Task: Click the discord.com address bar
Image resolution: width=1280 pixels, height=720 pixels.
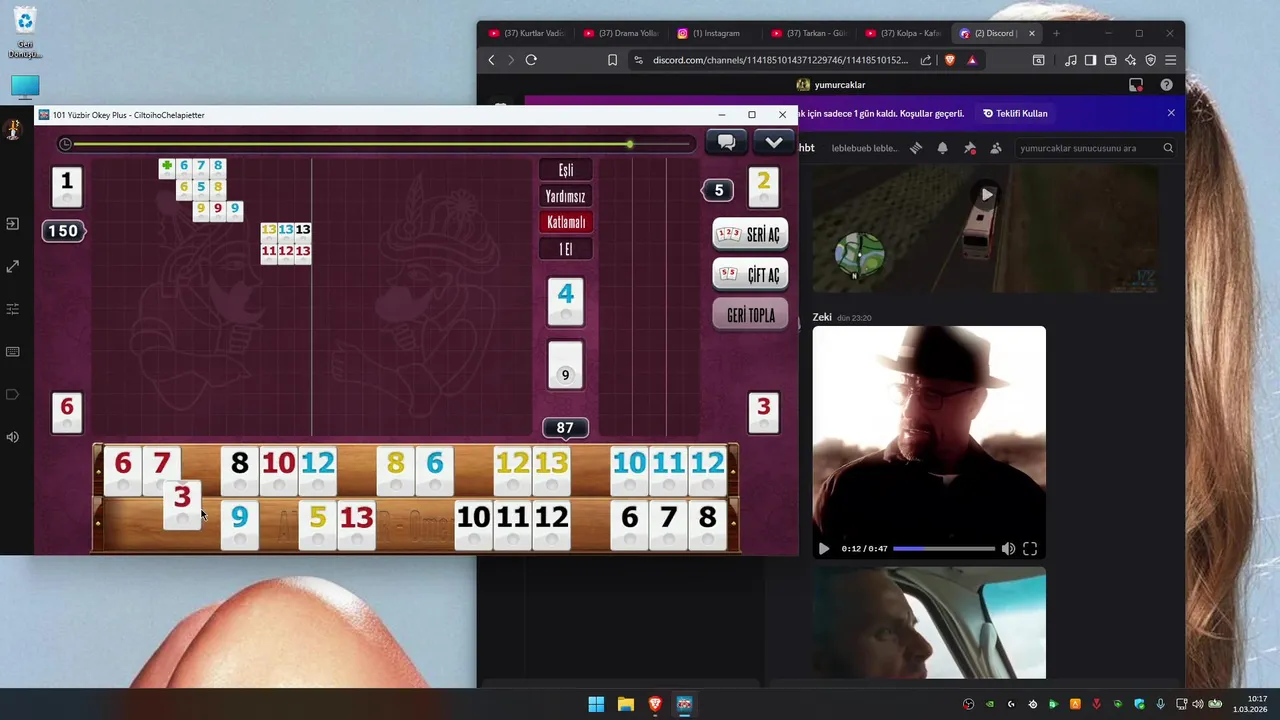Action: pos(780,60)
